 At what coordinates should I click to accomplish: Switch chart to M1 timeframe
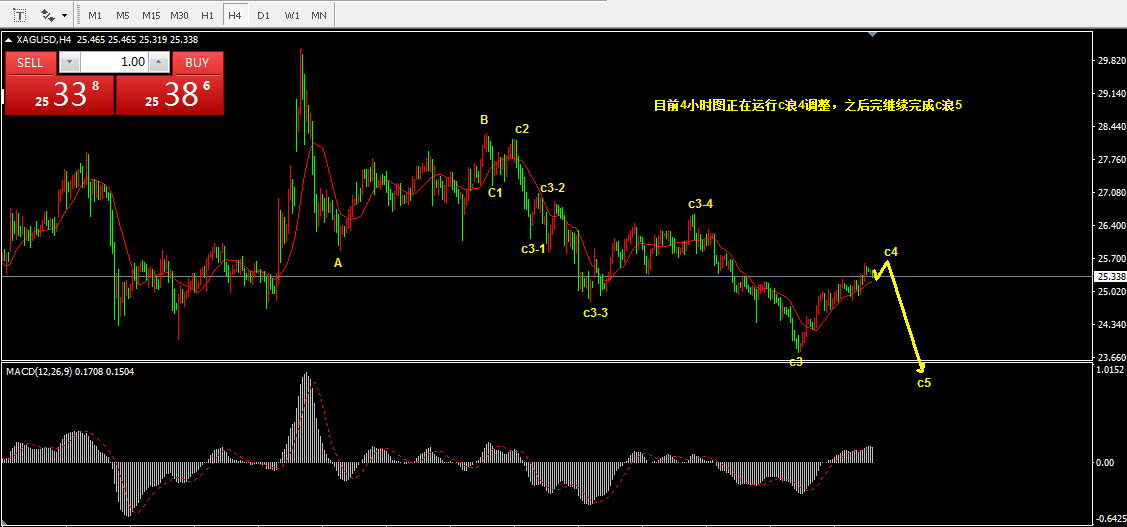(95, 14)
